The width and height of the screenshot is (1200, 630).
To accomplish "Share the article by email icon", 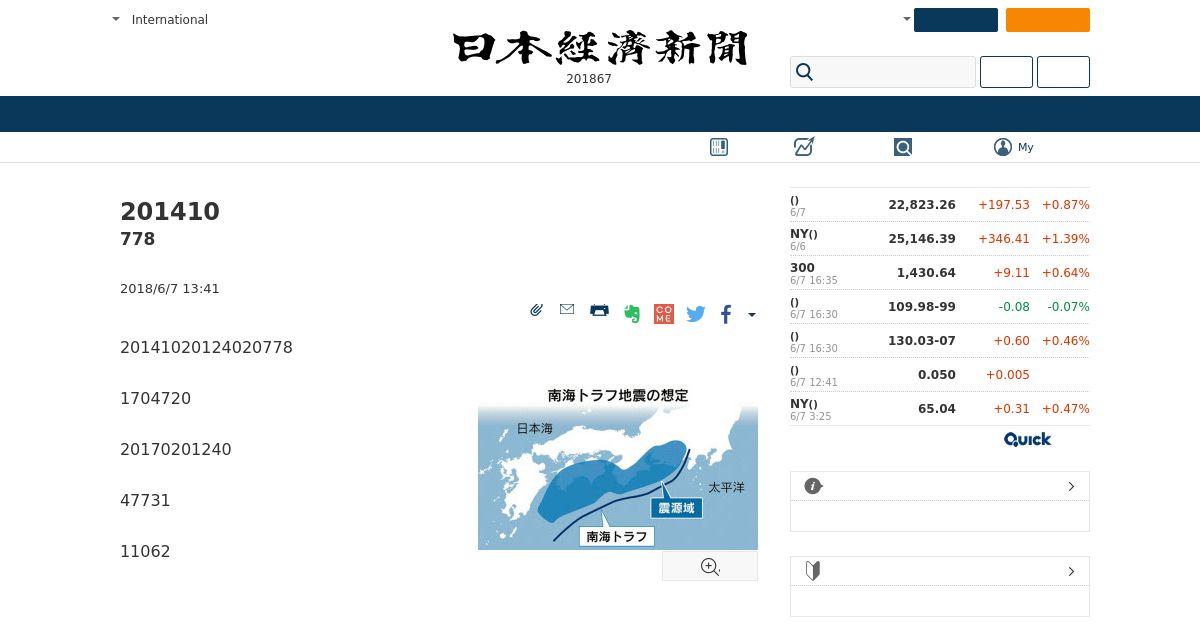I will pyautogui.click(x=567, y=310).
